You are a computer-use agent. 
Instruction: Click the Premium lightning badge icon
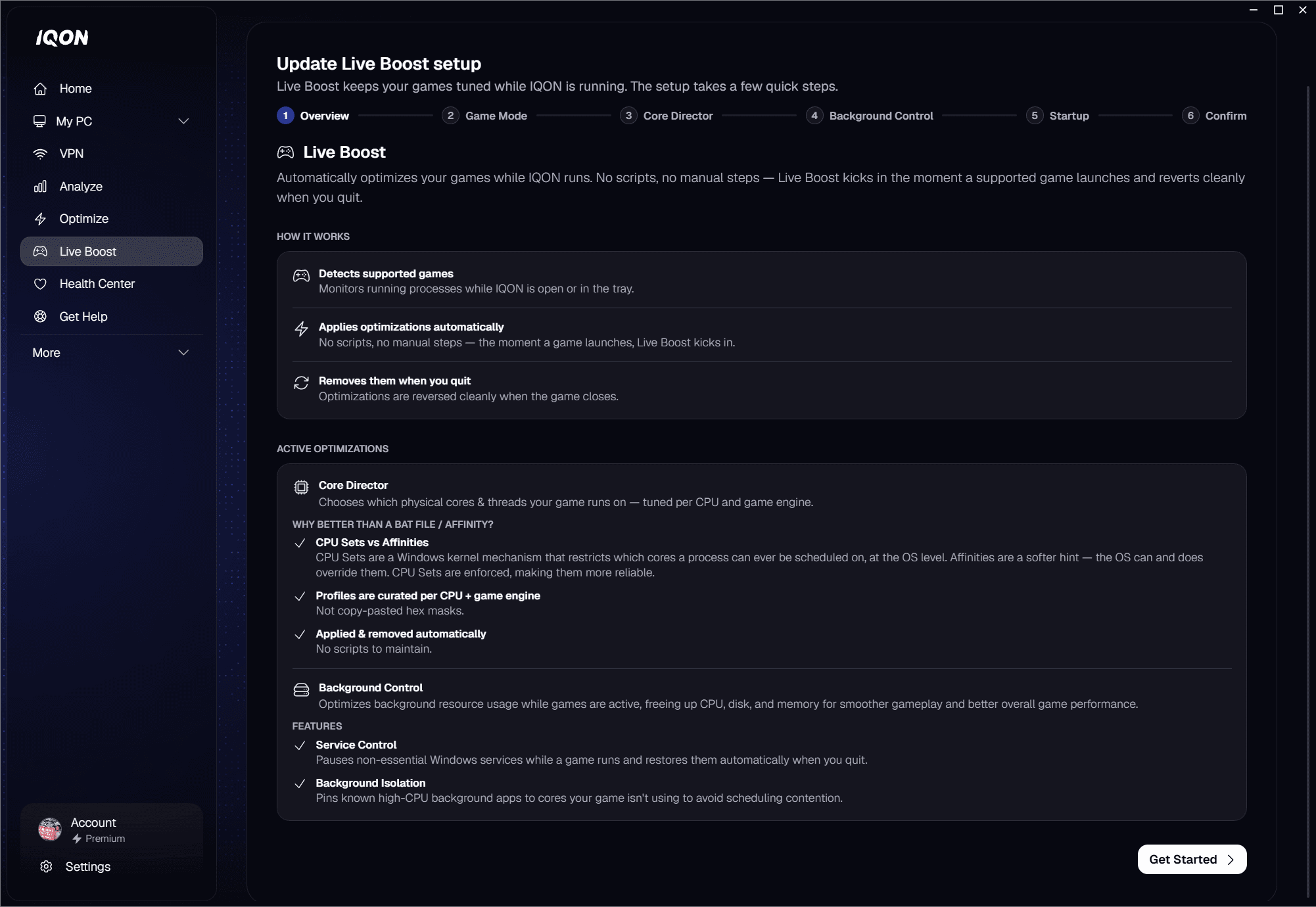pos(77,839)
